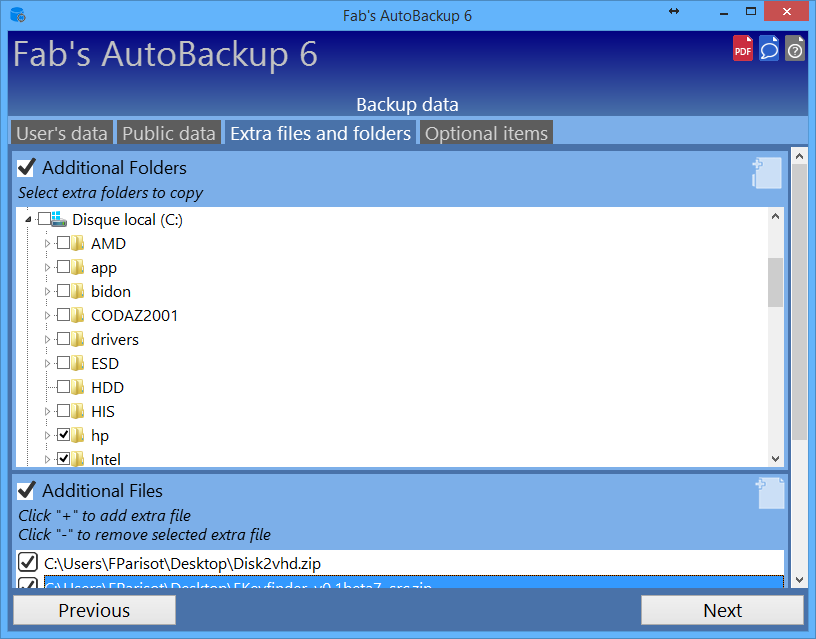
Task: Click the double-arrow resize icon in title bar
Action: click(x=674, y=11)
